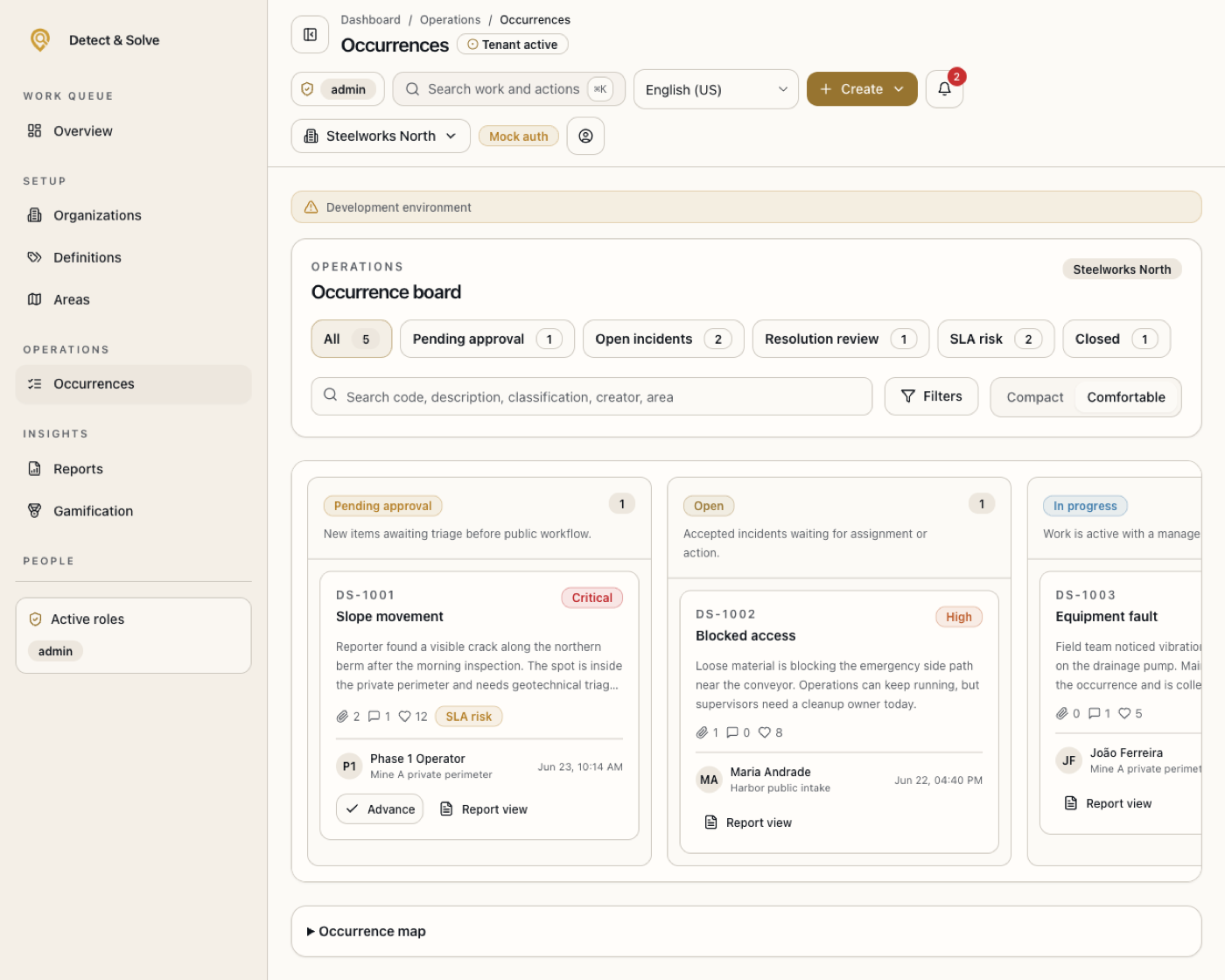Click the Reports document icon

click(x=34, y=468)
